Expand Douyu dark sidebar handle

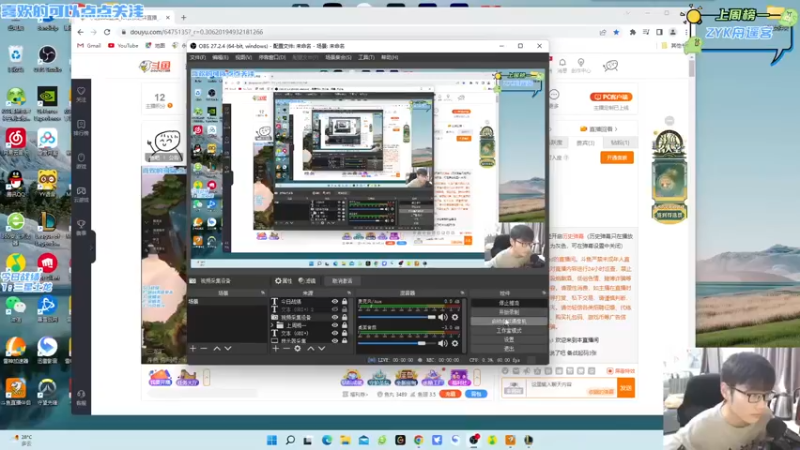(x=92, y=247)
